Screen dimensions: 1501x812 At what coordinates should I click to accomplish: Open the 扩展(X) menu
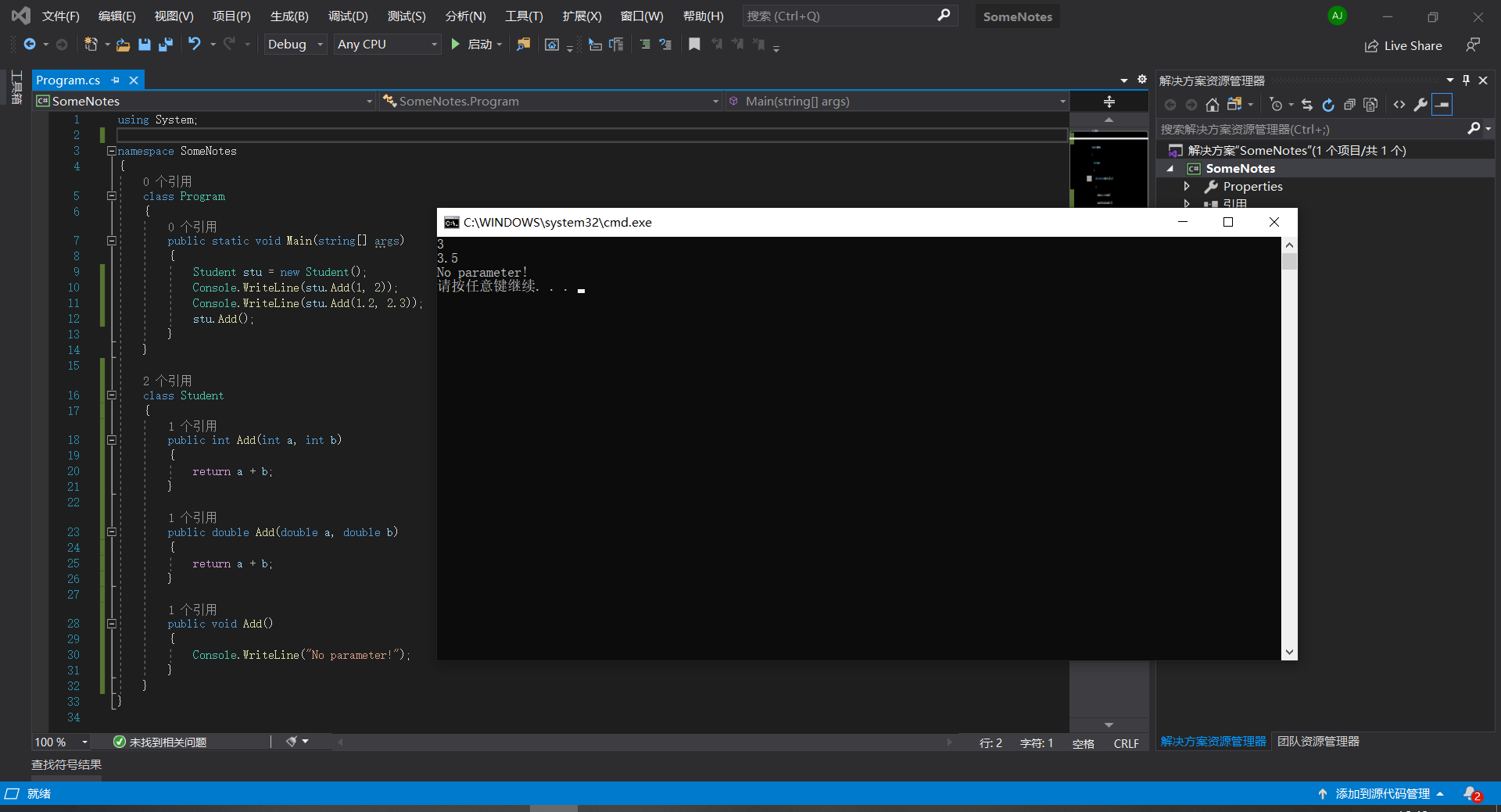[582, 16]
